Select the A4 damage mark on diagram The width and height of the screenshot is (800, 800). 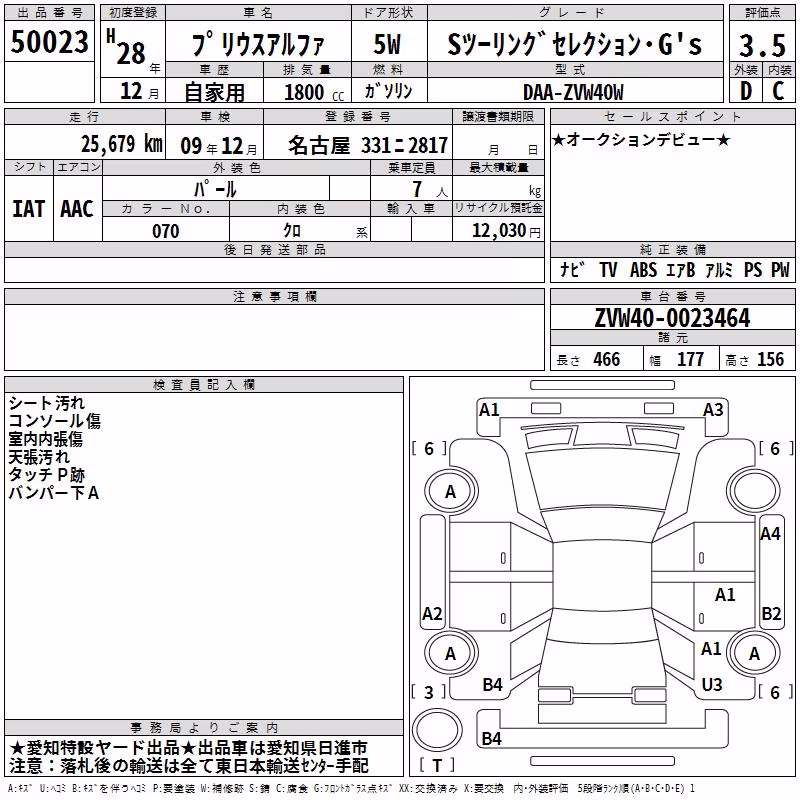pyautogui.click(x=770, y=534)
